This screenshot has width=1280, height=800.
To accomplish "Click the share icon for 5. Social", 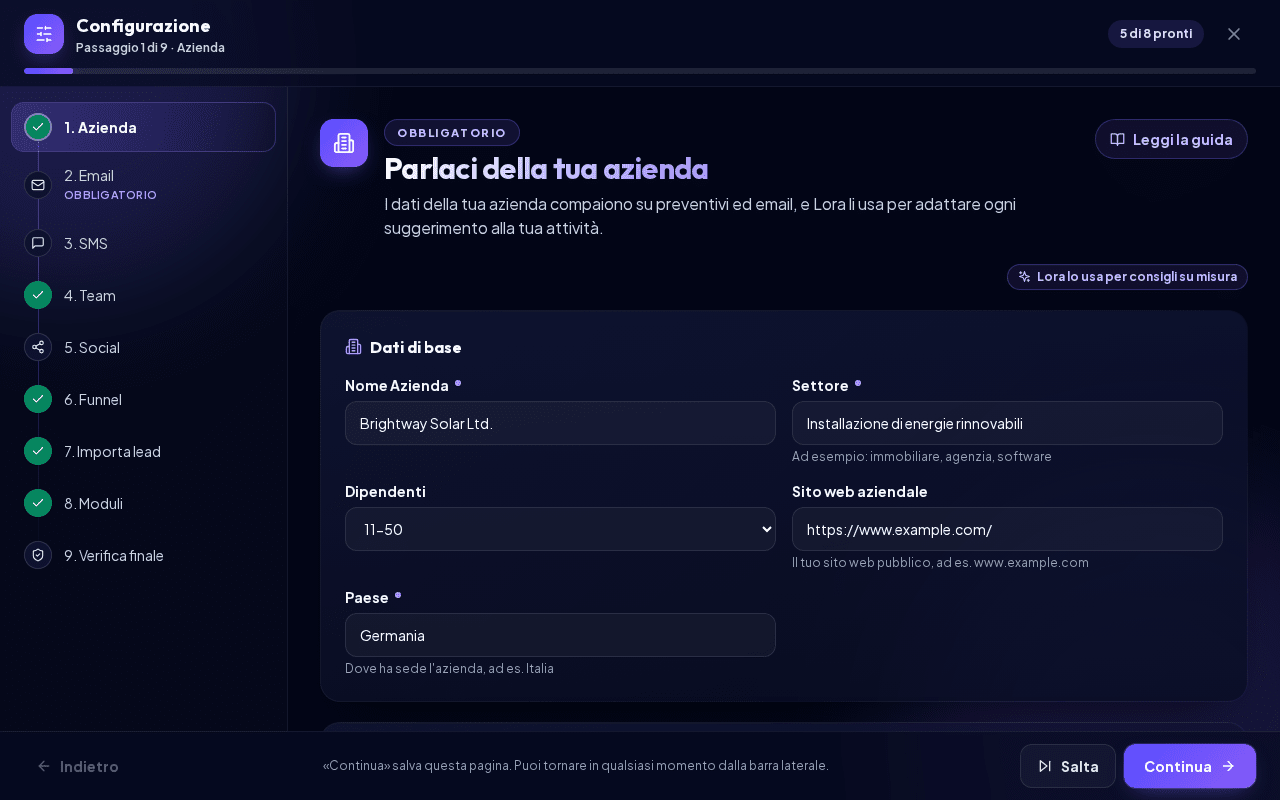I will (38, 347).
